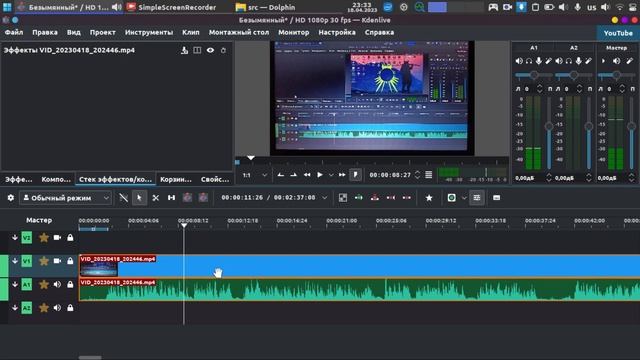Set zone out point in monitor

point(293,175)
